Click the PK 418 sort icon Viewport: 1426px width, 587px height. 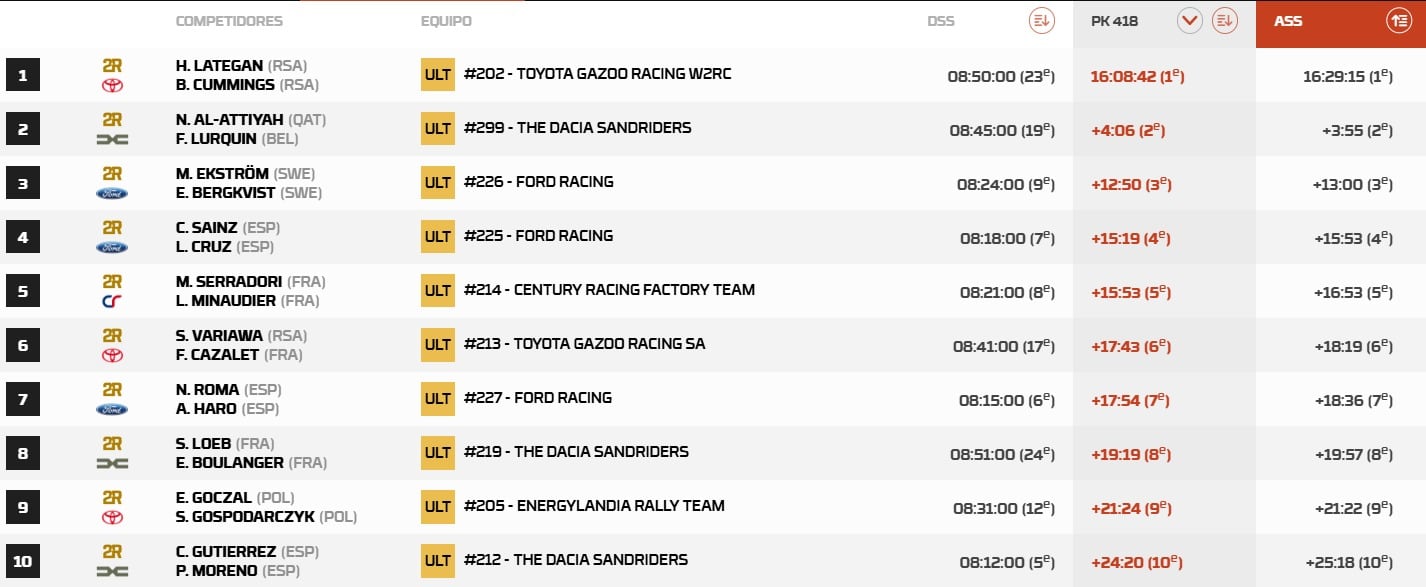click(x=1224, y=20)
